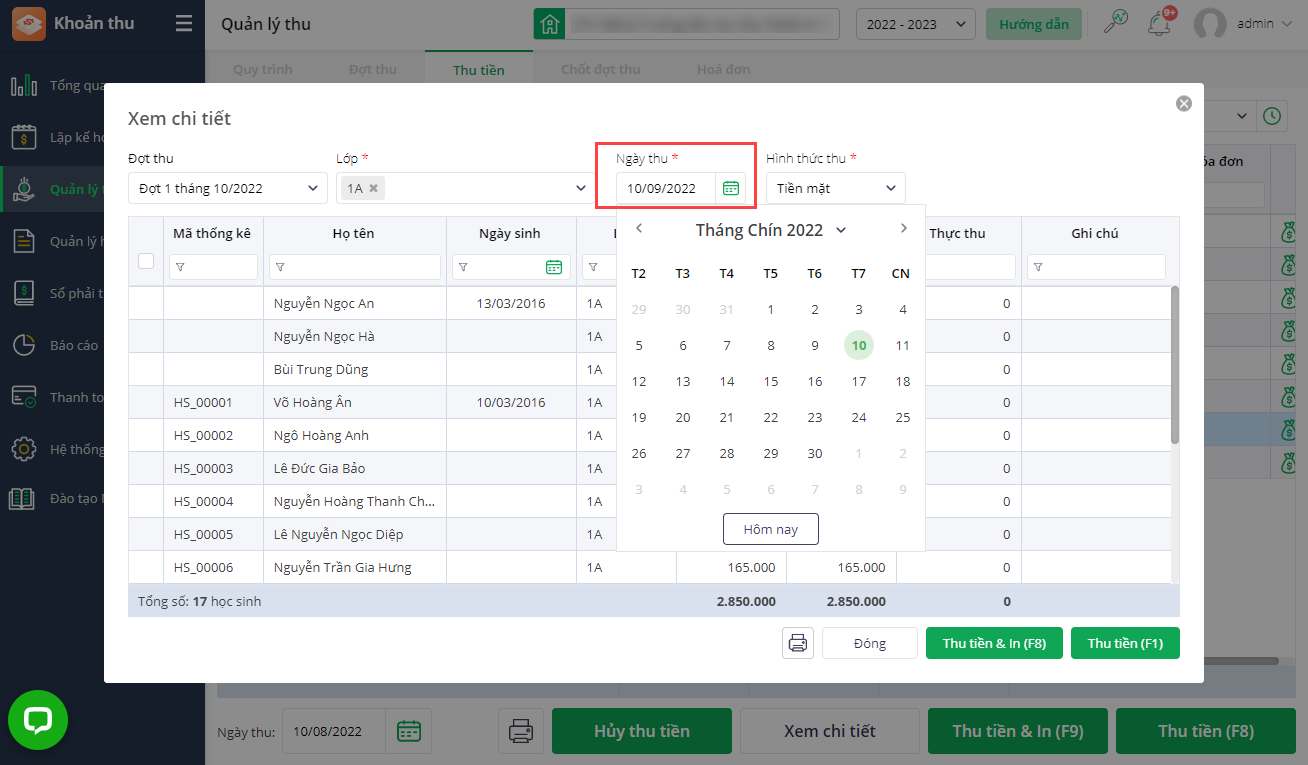This screenshot has width=1308, height=765.
Task: Click the printer icon next to Đóng
Action: 798,643
